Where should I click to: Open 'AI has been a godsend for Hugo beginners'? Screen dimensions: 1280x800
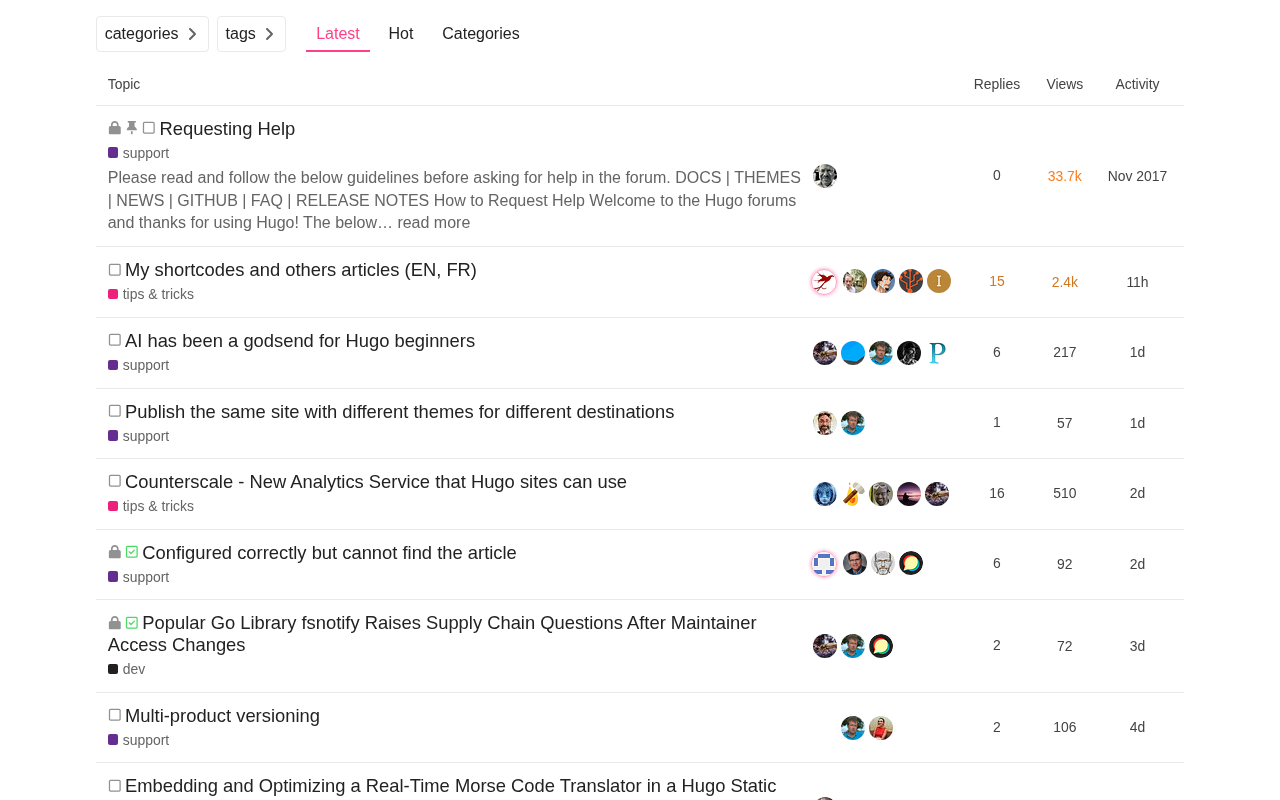pos(300,341)
